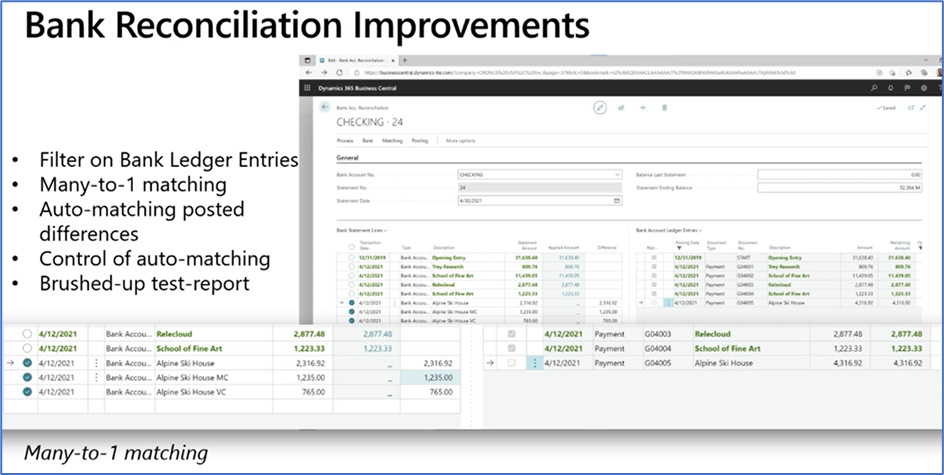The height and width of the screenshot is (475, 944).
Task: Open the Matching menu
Action: (393, 141)
